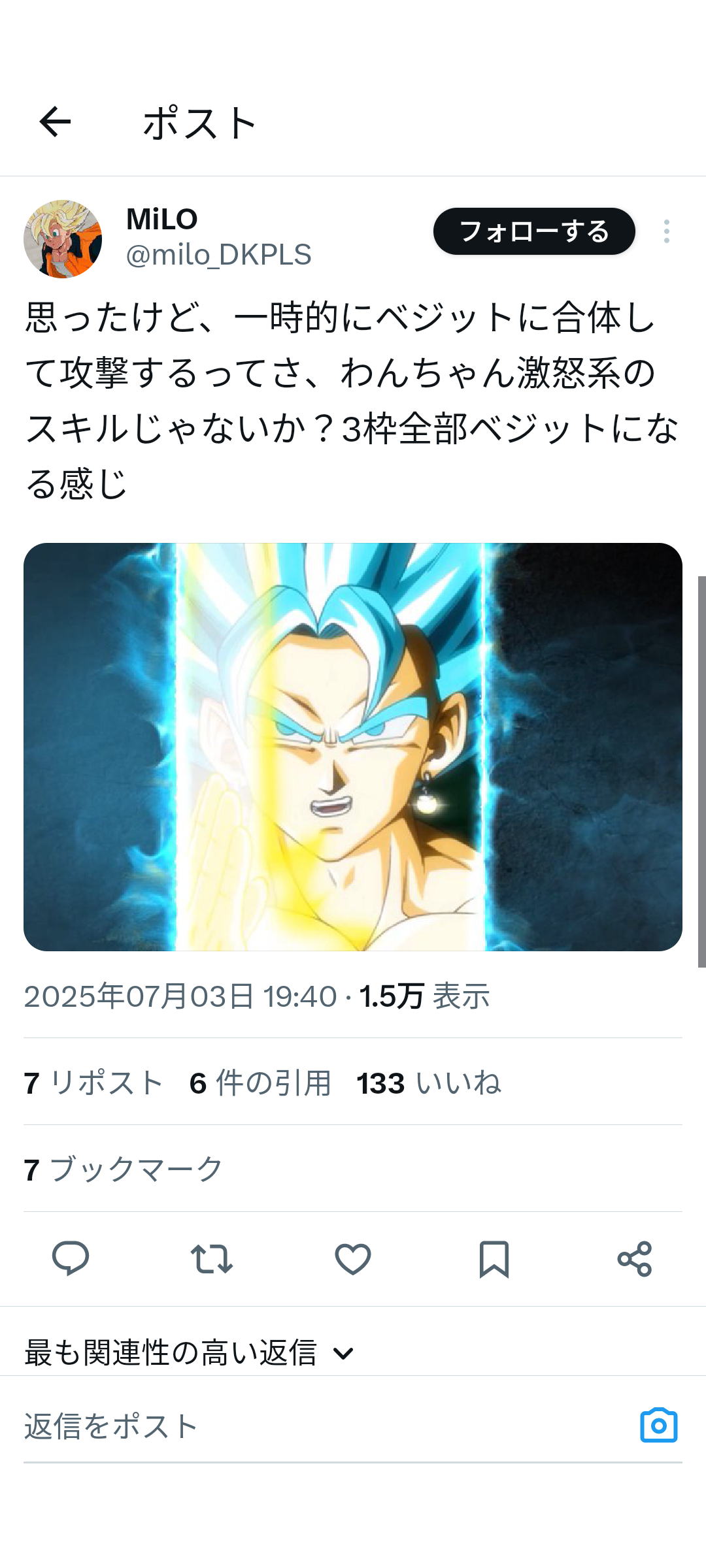The image size is (706, 1568).
Task: Open the Vegito image attachment
Action: click(x=353, y=747)
